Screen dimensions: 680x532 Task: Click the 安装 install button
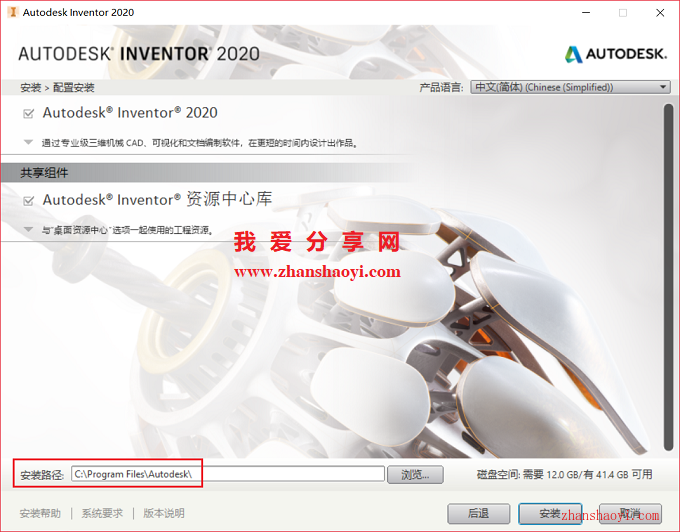pos(550,513)
